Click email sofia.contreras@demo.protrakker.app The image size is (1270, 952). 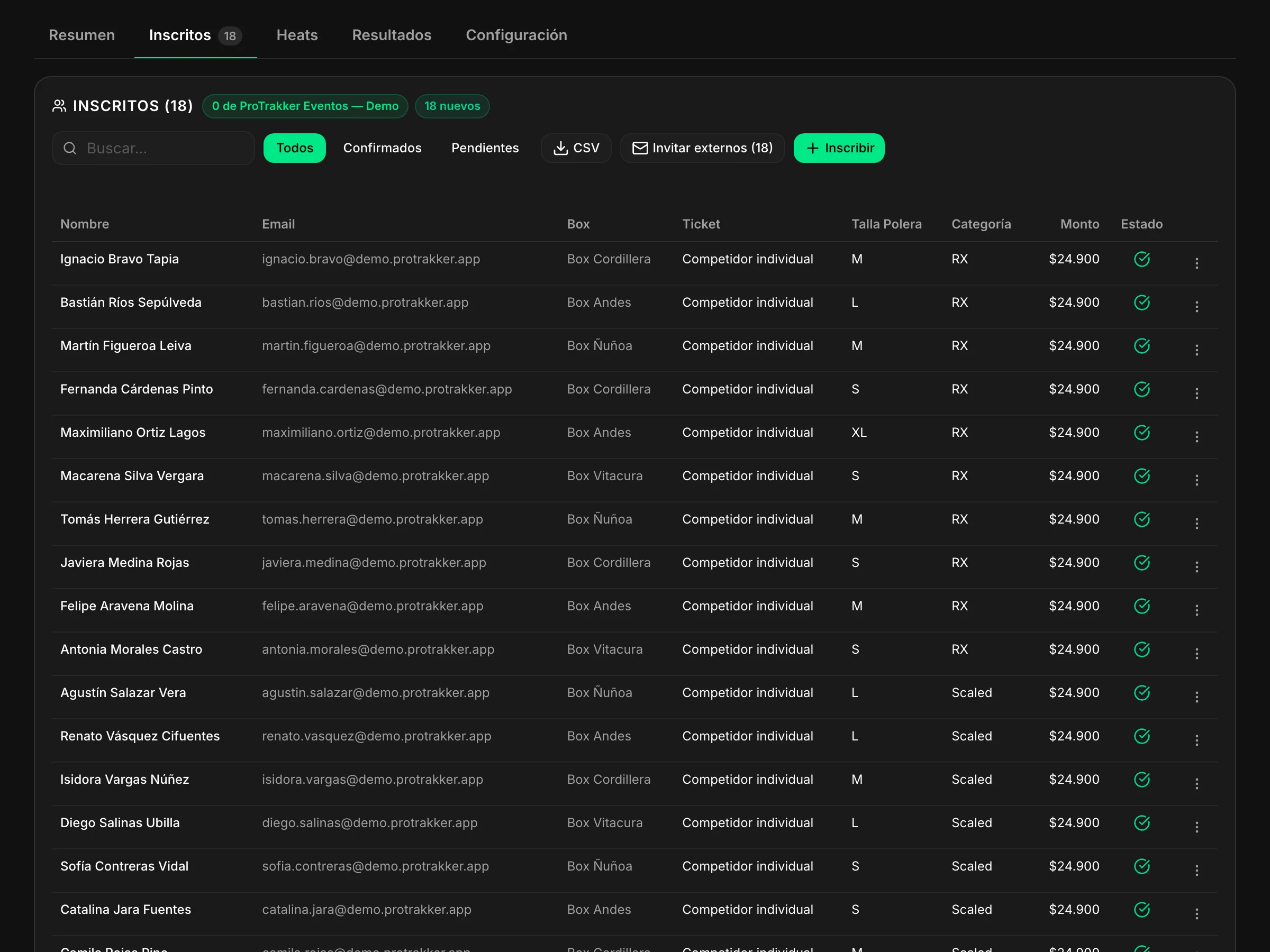tap(376, 866)
